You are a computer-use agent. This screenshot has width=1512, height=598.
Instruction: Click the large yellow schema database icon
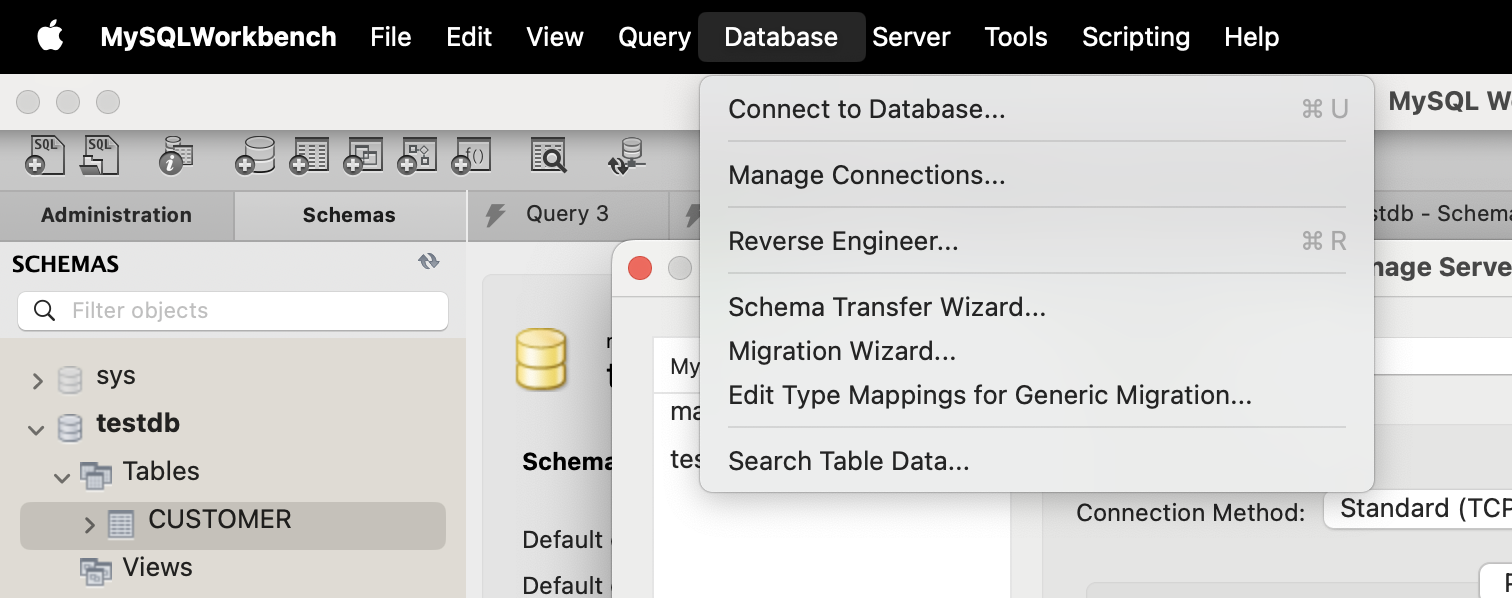pyautogui.click(x=541, y=360)
